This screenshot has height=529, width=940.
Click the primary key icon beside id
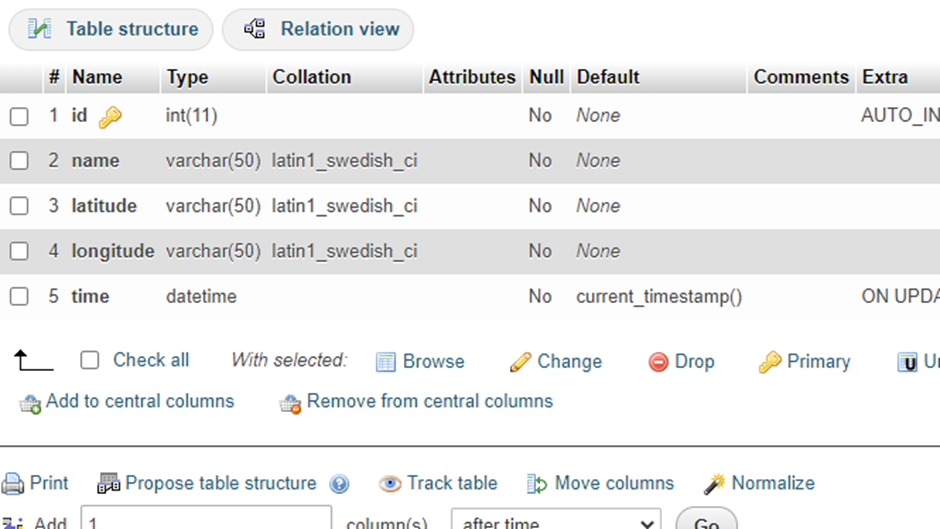point(110,117)
